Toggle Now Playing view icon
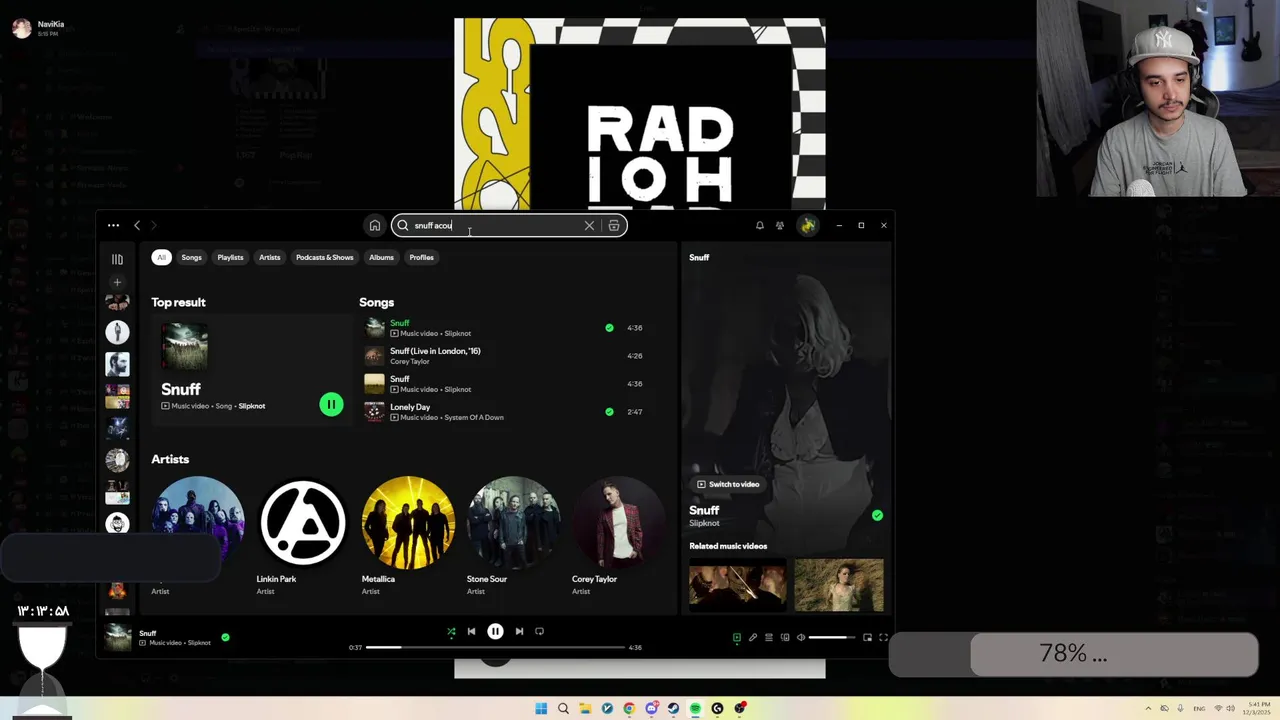This screenshot has height=720, width=1280. (737, 637)
